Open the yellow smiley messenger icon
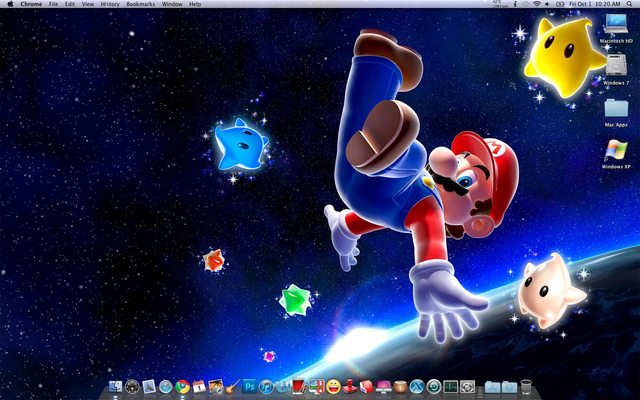640x400 pixels. coord(333,386)
